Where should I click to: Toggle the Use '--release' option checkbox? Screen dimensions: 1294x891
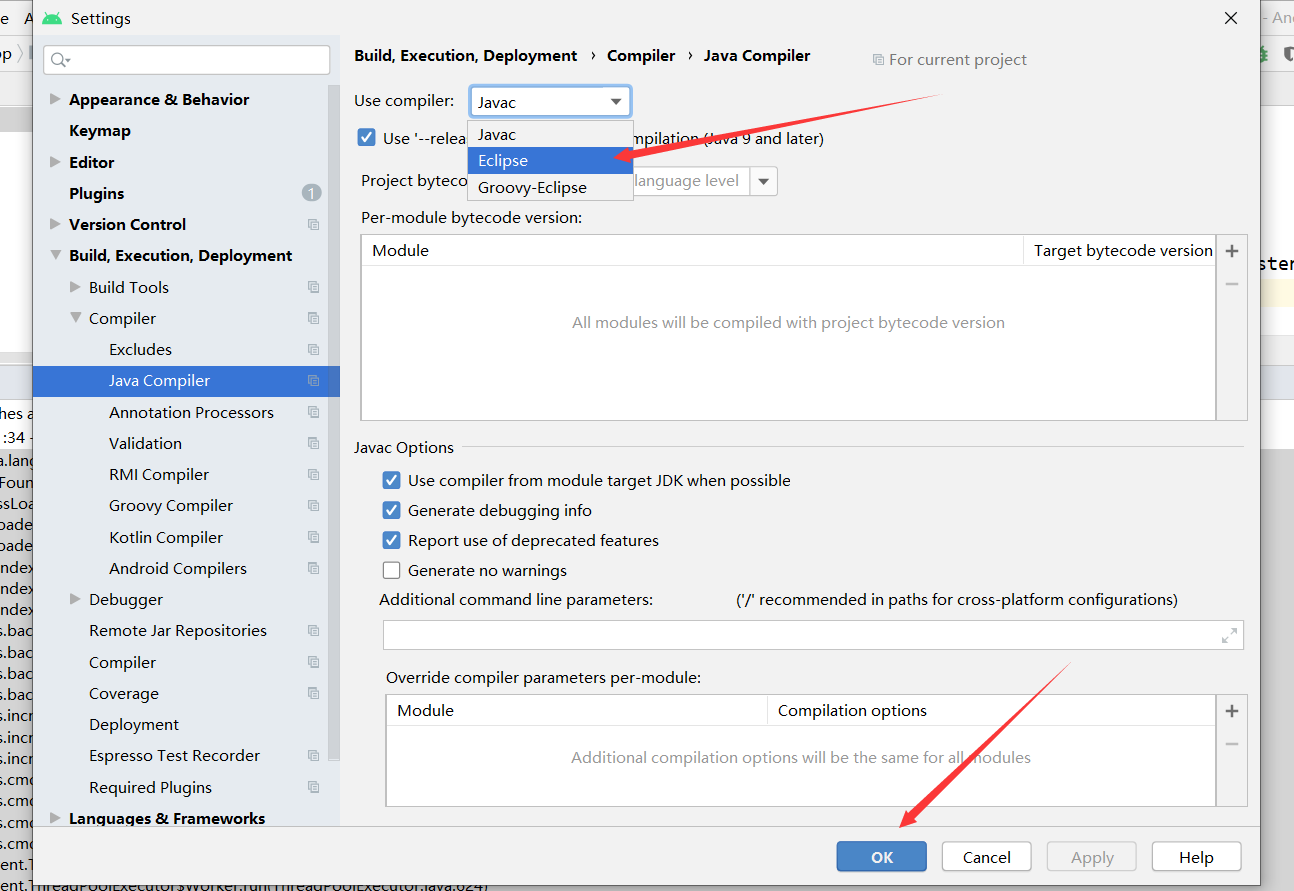367,138
